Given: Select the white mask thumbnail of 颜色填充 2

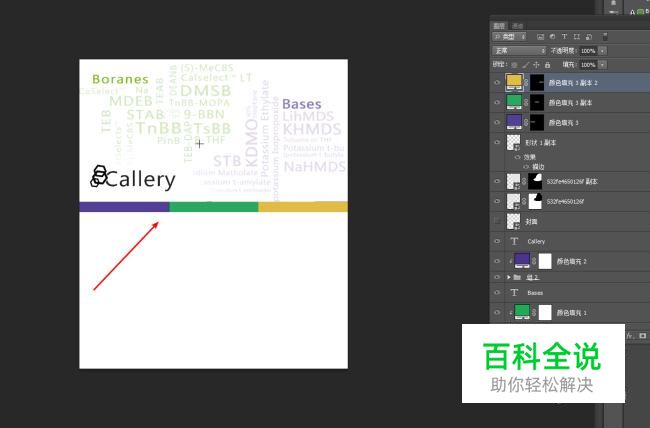Looking at the screenshot, I should pyautogui.click(x=545, y=261).
